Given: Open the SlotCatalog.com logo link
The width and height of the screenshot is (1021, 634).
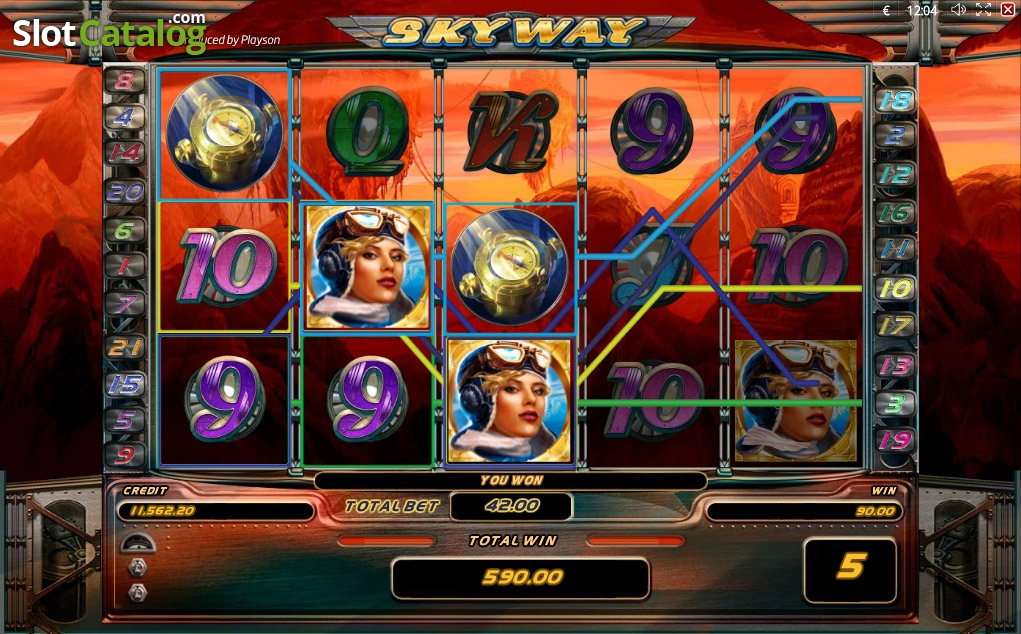Looking at the screenshot, I should tap(109, 31).
